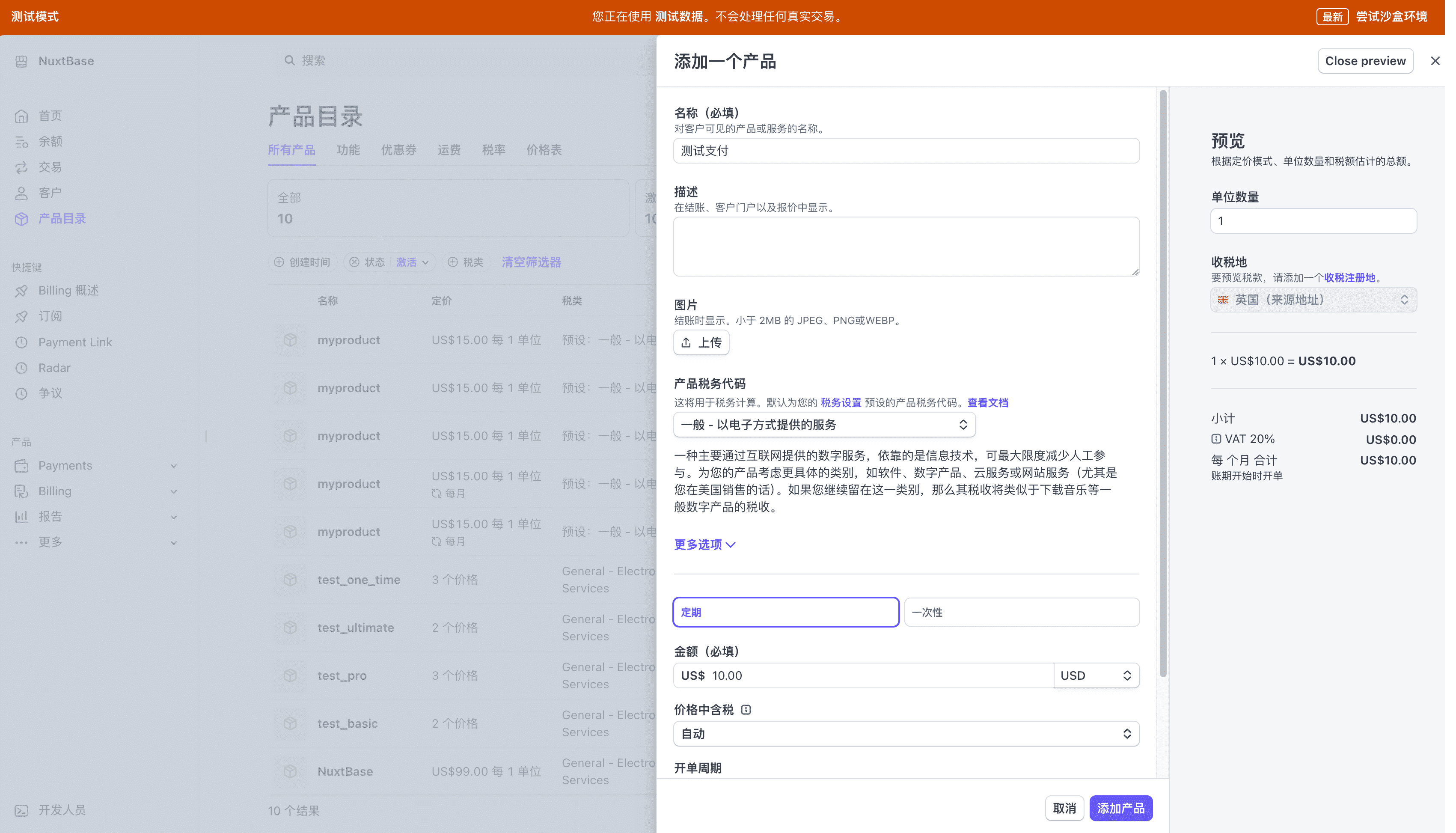Open 状态 激活 filter dropdown
Screen dimensions: 1456x833
pyautogui.click(x=412, y=262)
